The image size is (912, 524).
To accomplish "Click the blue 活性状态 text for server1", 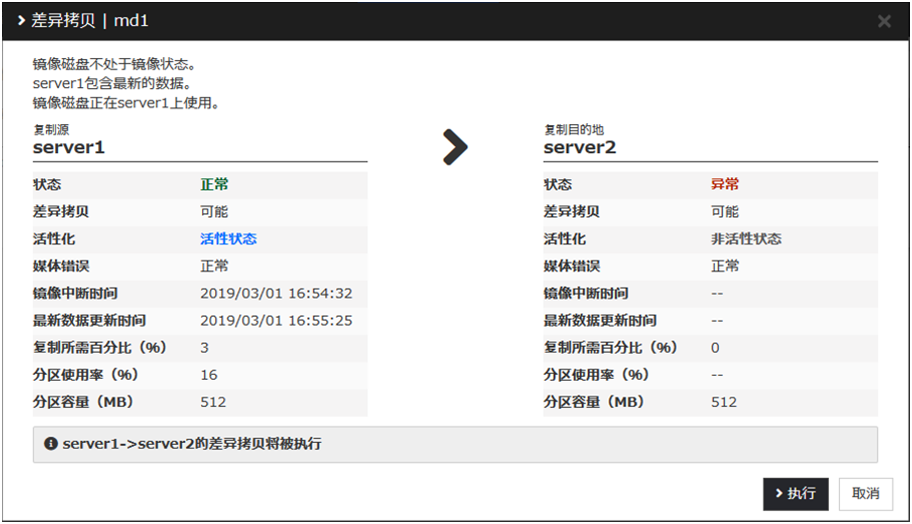I will tap(228, 239).
